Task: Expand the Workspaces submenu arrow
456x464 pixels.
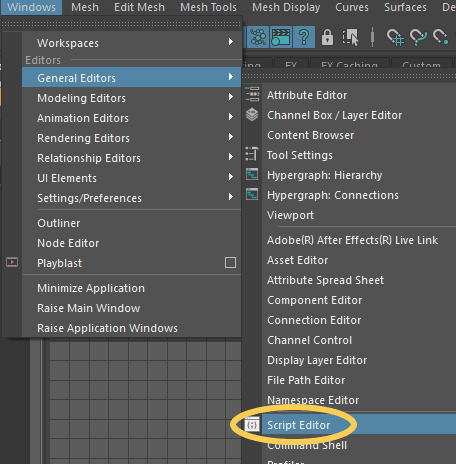Action: (x=231, y=42)
